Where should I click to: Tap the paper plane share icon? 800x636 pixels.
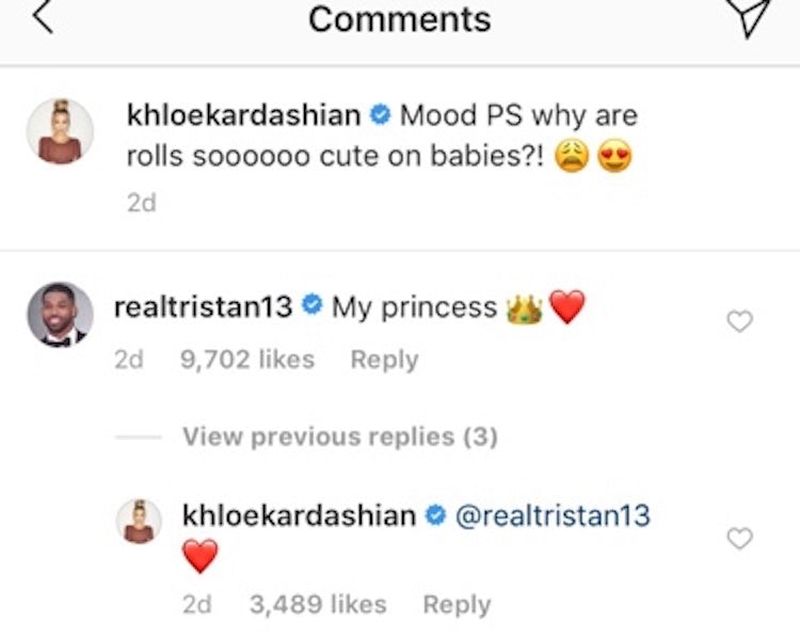point(757,20)
